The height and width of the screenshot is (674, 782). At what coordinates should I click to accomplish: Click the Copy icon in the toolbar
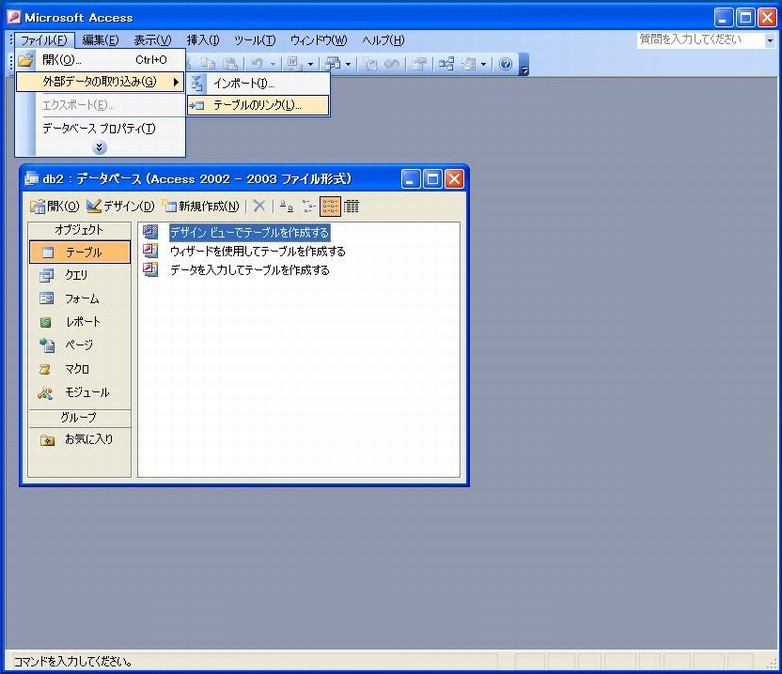(x=208, y=64)
